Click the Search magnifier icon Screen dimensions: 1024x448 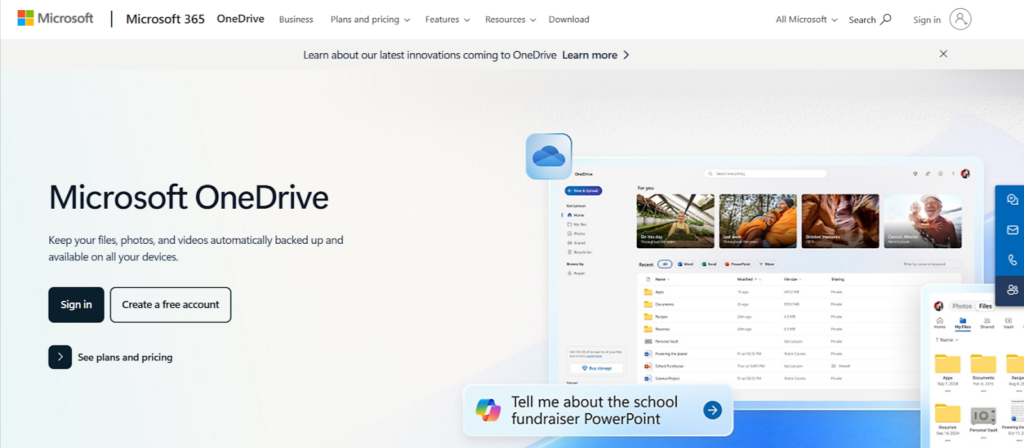(886, 19)
